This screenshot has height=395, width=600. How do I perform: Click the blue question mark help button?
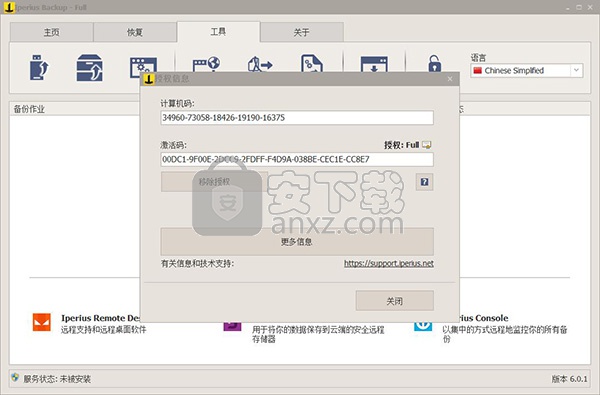424,182
